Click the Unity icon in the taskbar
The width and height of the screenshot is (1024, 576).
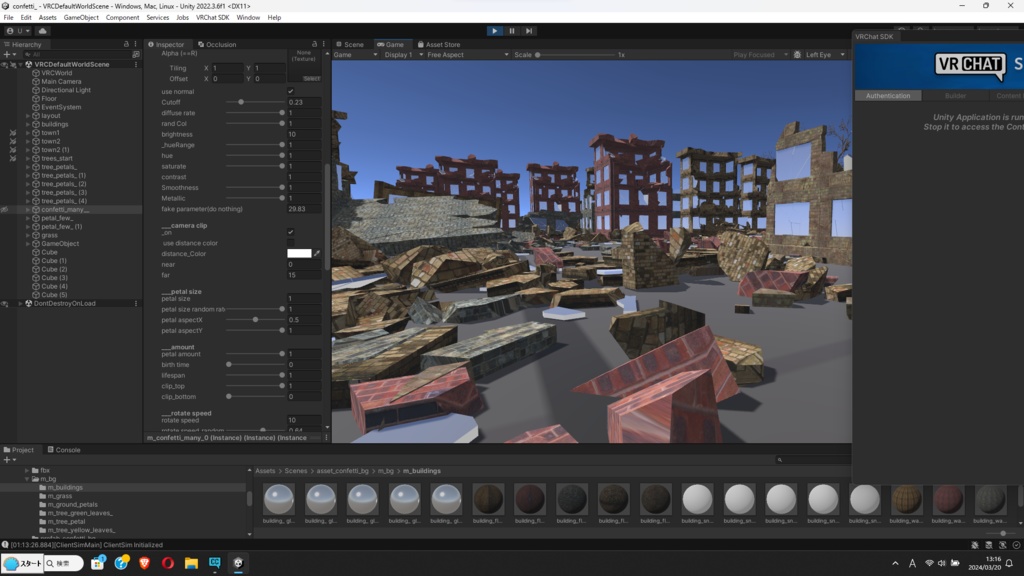(238, 563)
